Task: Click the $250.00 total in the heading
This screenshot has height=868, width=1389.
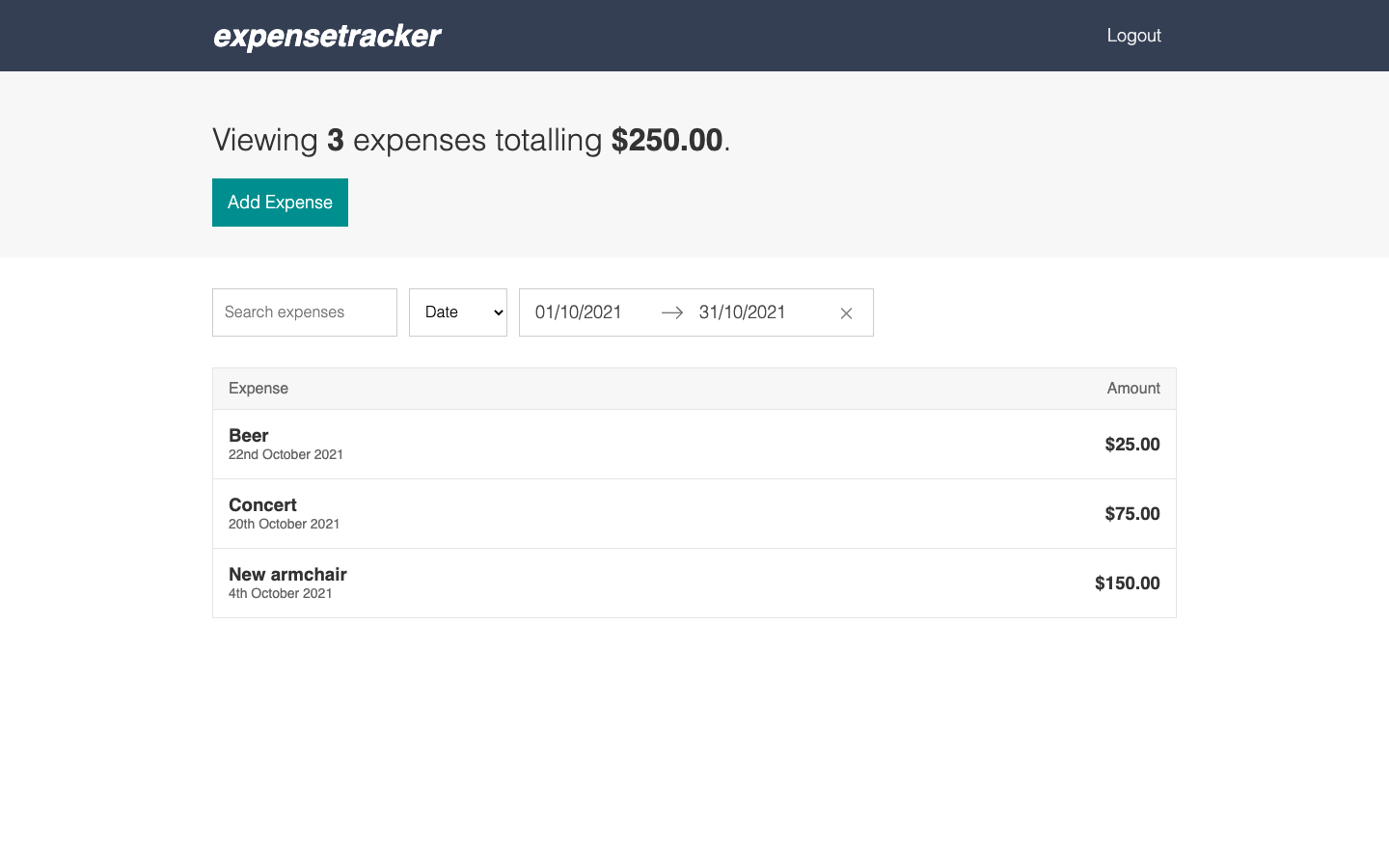Action: click(x=667, y=140)
